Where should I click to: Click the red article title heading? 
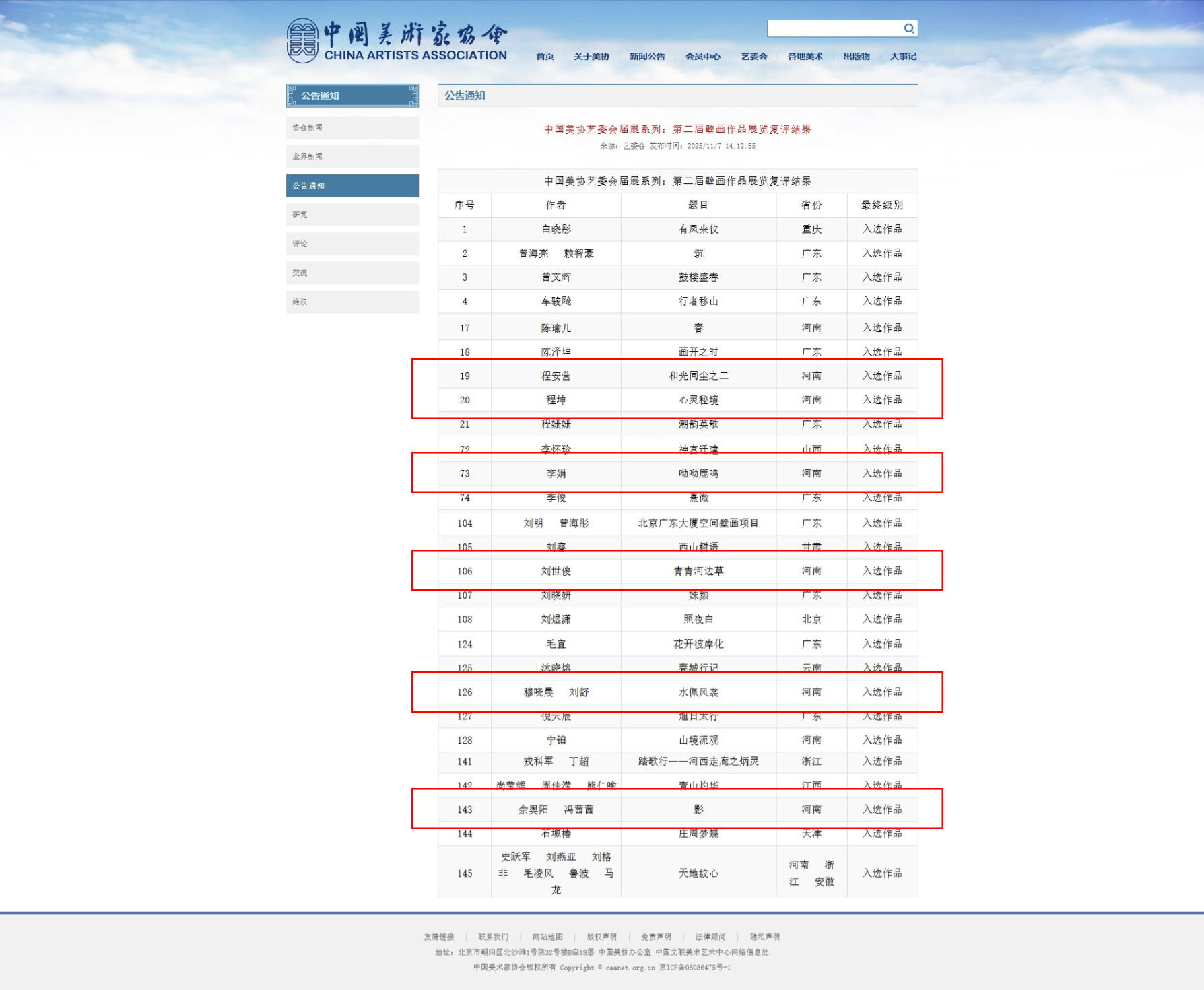coord(677,129)
